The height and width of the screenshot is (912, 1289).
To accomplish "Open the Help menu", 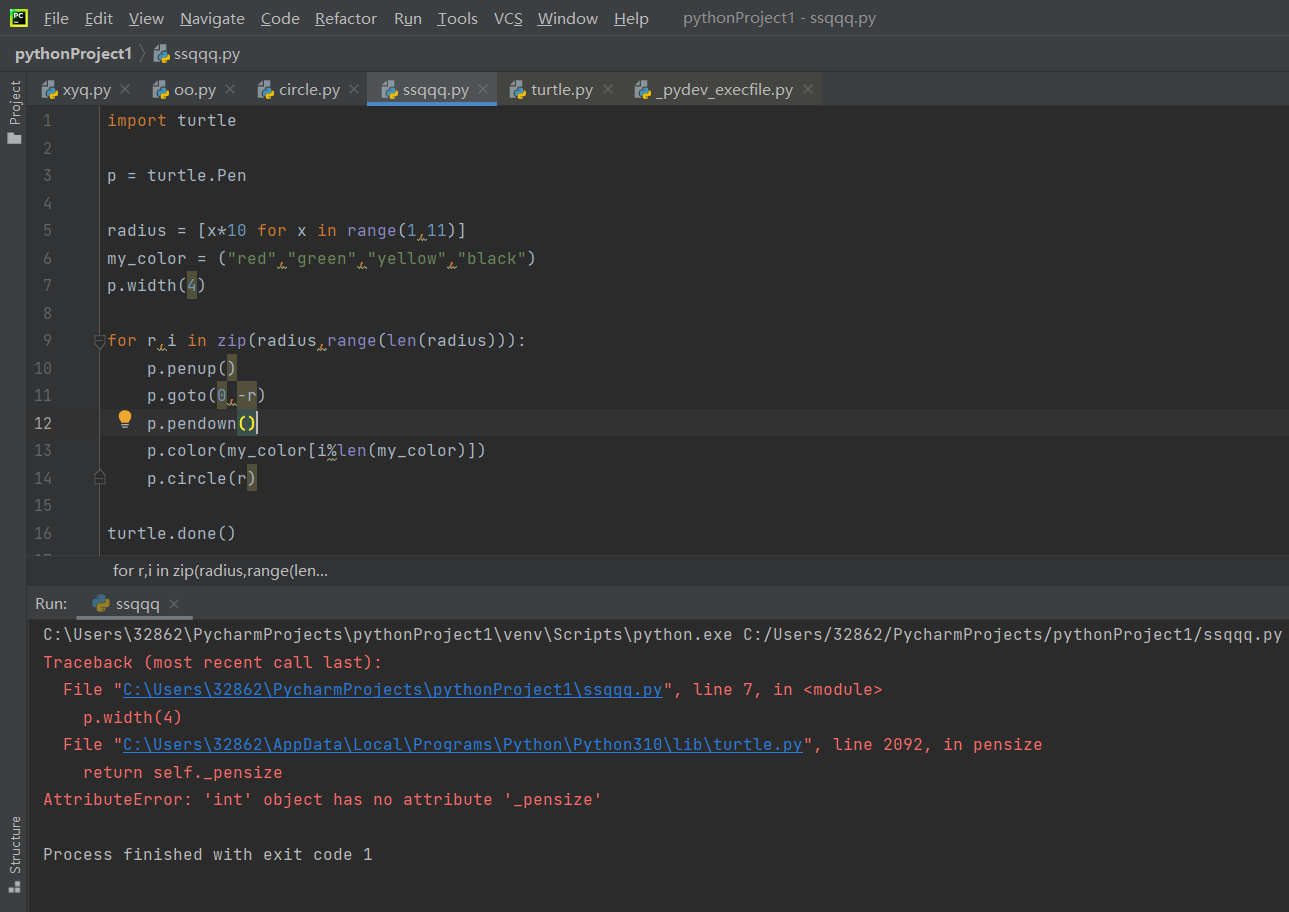I will click(631, 18).
